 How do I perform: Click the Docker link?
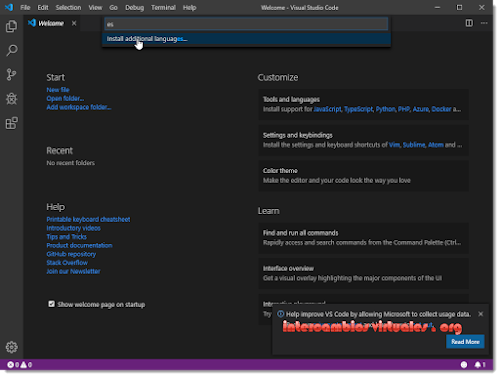(x=441, y=109)
